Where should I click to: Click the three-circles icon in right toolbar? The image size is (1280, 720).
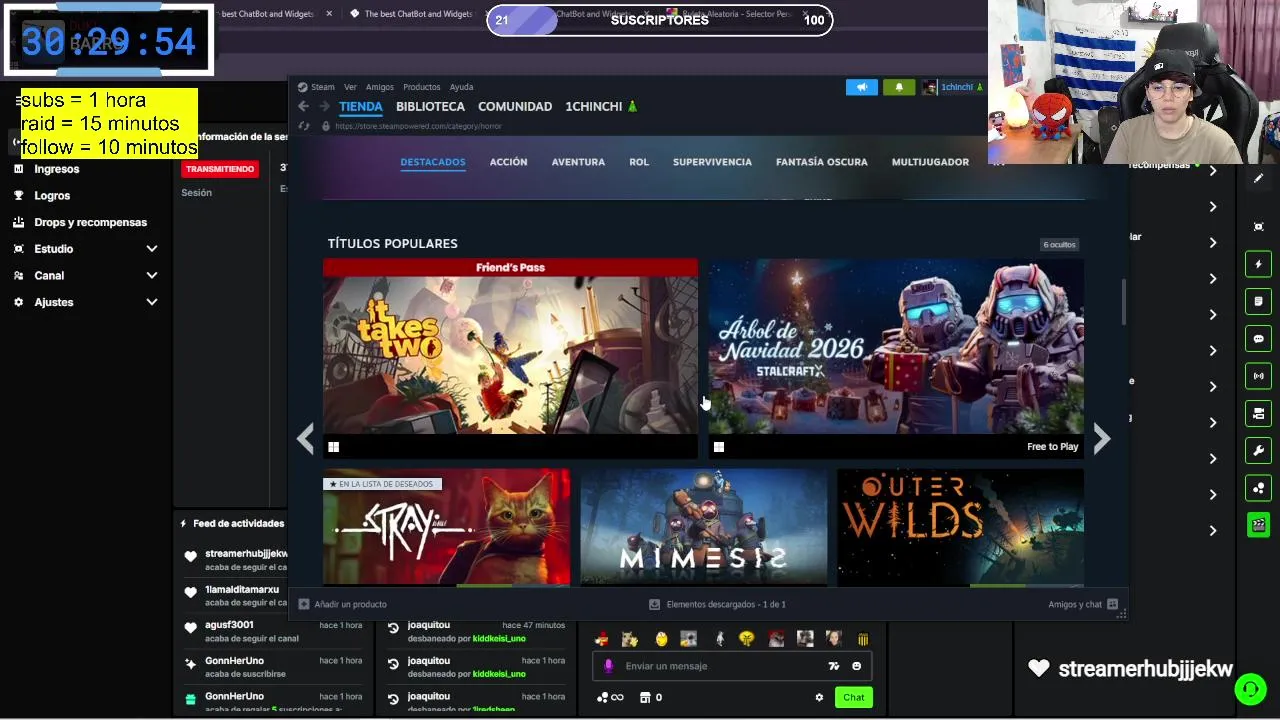click(1258, 488)
